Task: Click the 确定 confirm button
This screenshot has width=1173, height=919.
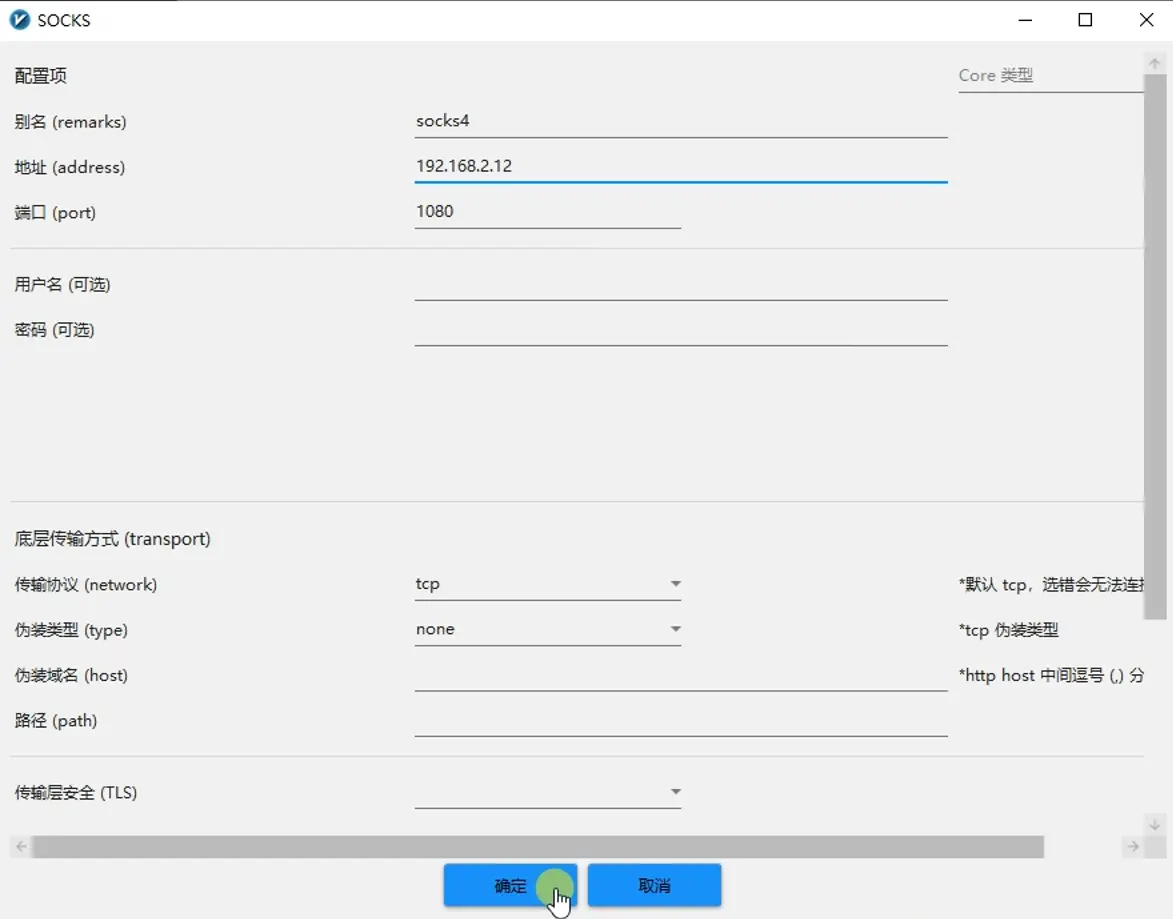Action: coord(510,885)
